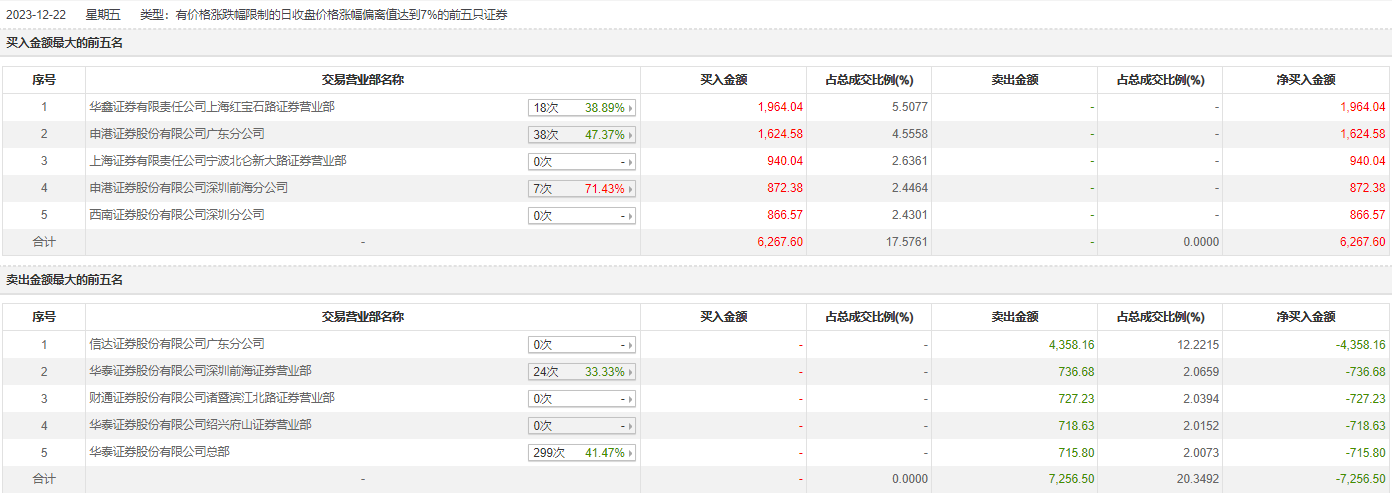Image resolution: width=1392 pixels, height=493 pixels.
Task: Open 信达证券股份有限公司广东分公司 link
Action: [176, 343]
